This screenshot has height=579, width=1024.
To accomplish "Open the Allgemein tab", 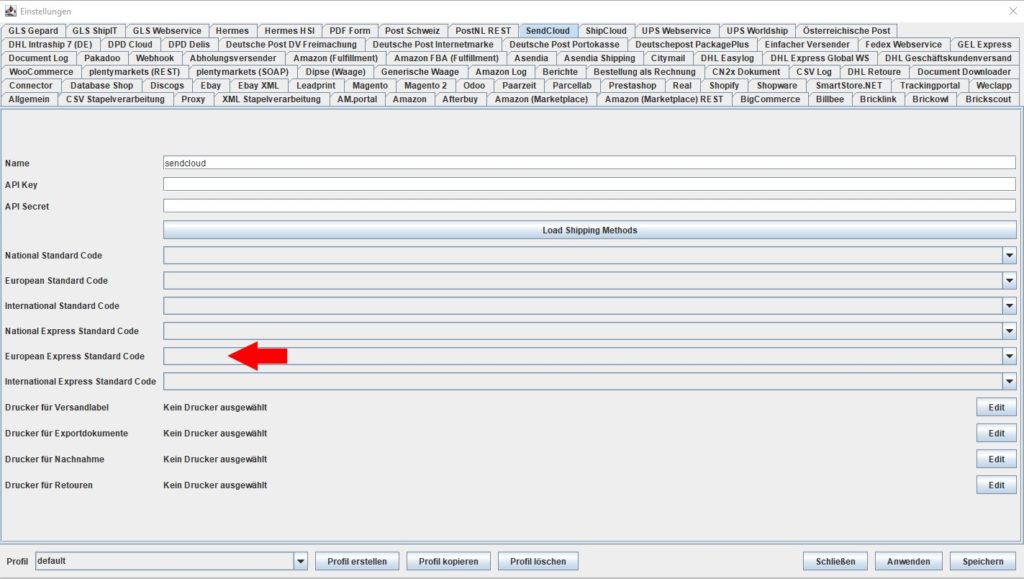I will click(29, 99).
